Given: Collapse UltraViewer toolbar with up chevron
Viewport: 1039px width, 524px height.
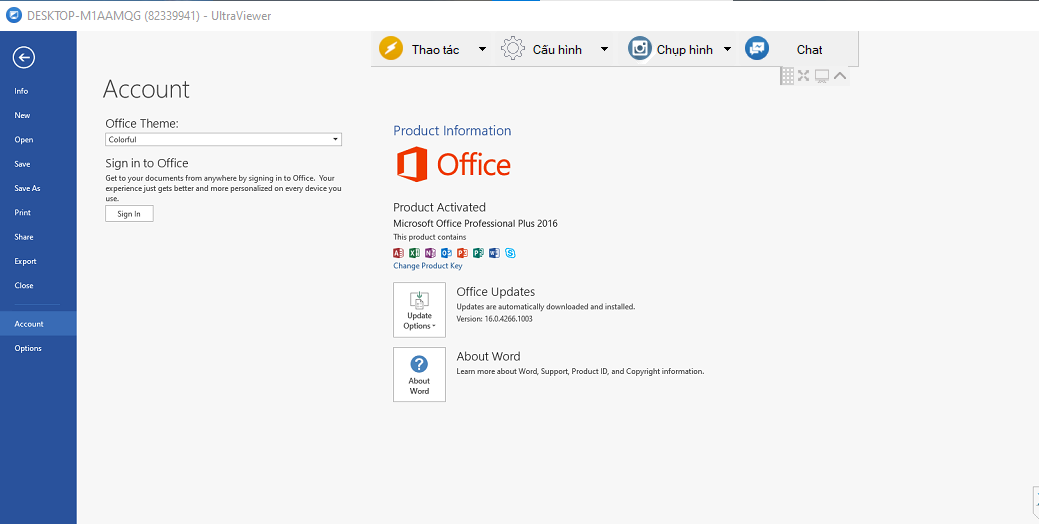Looking at the screenshot, I should click(x=840, y=76).
